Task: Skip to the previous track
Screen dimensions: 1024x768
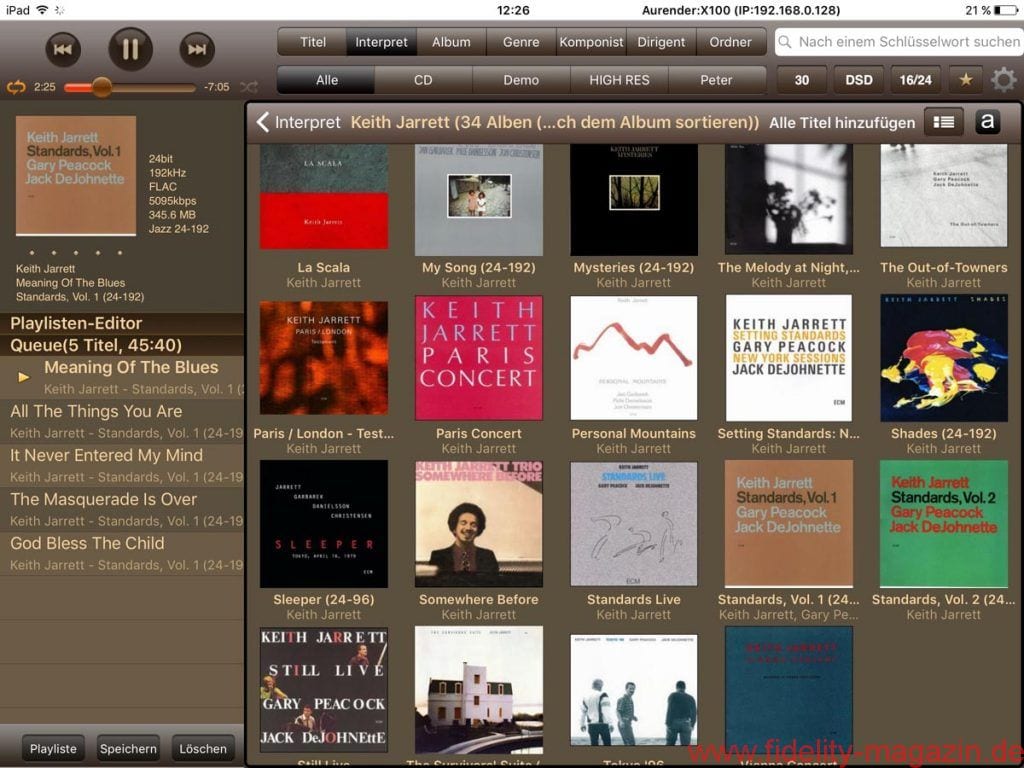Action: (62, 49)
